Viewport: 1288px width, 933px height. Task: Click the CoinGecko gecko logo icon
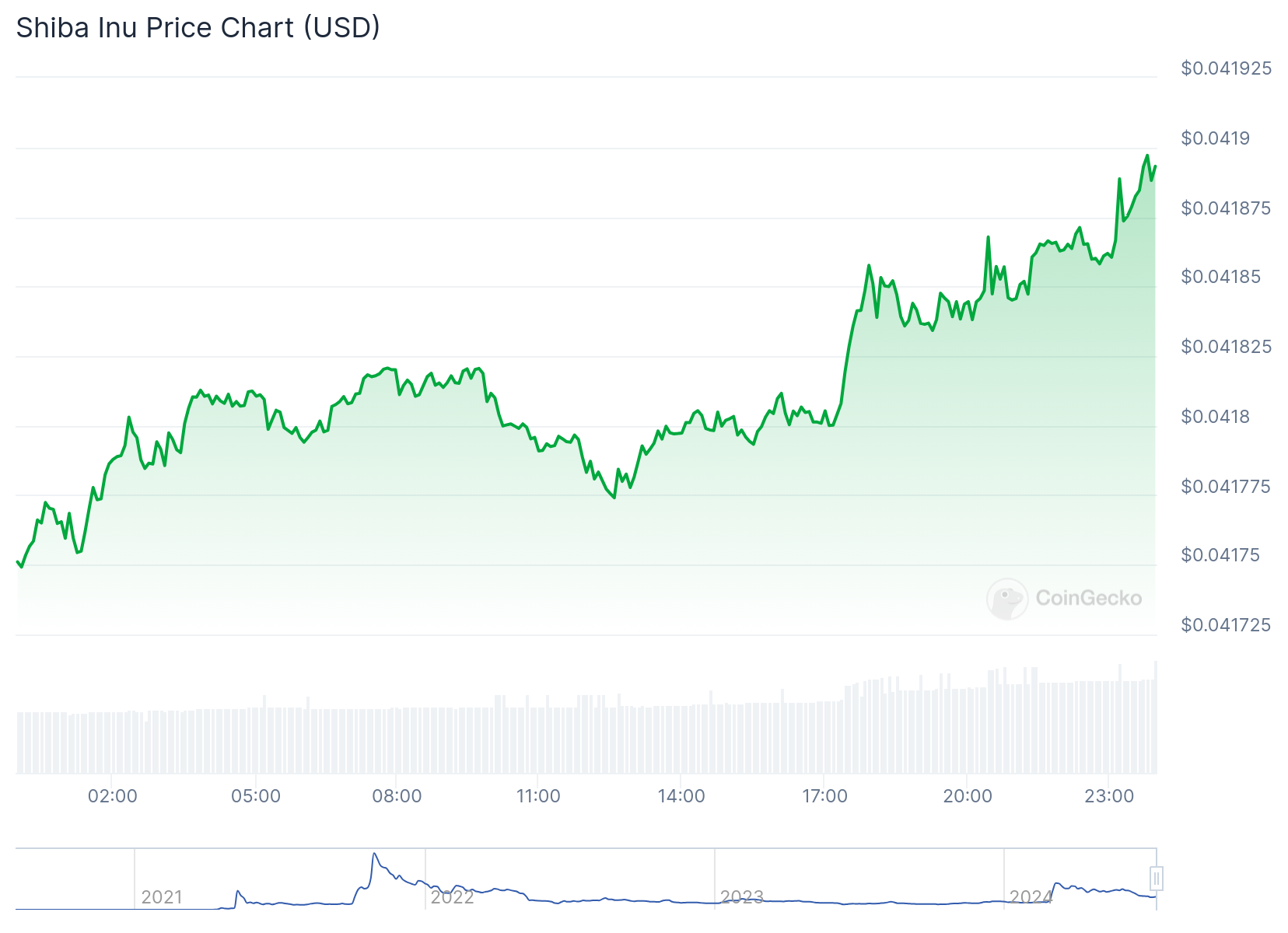tap(1007, 599)
